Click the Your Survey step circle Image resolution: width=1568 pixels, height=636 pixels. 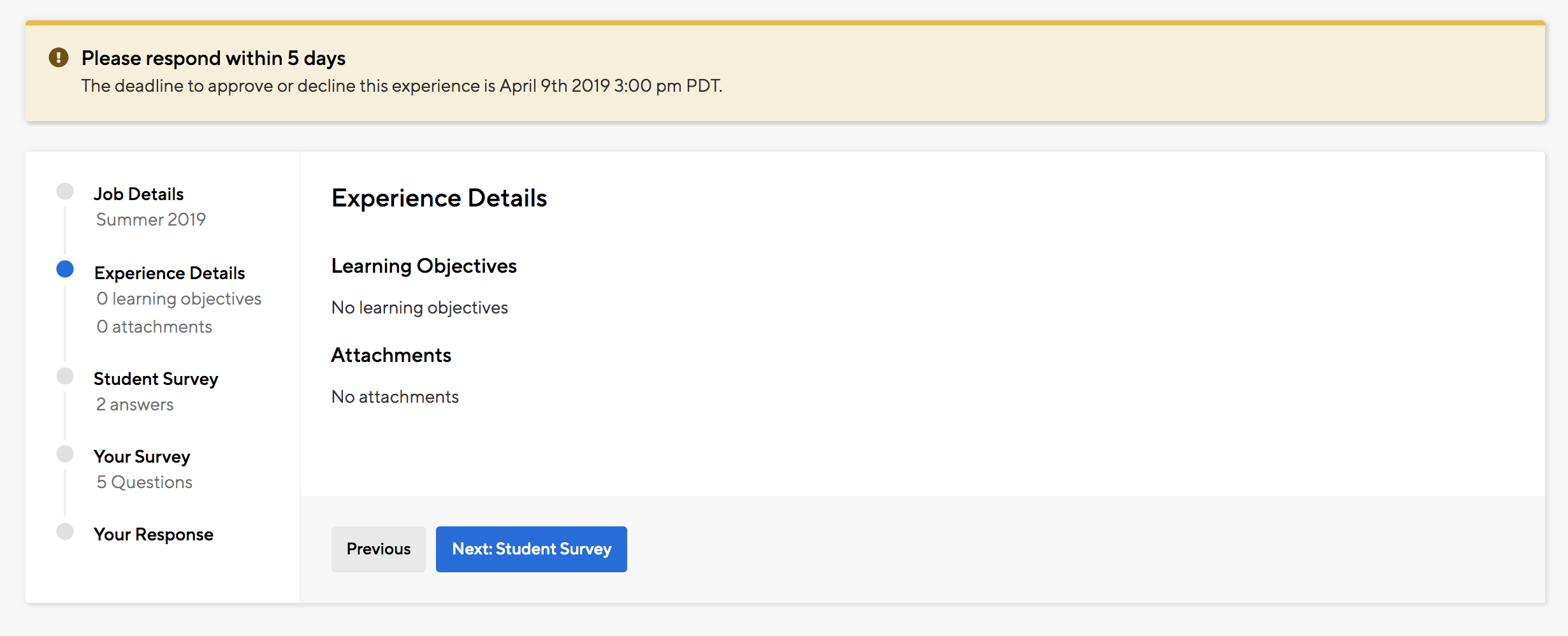(x=65, y=454)
